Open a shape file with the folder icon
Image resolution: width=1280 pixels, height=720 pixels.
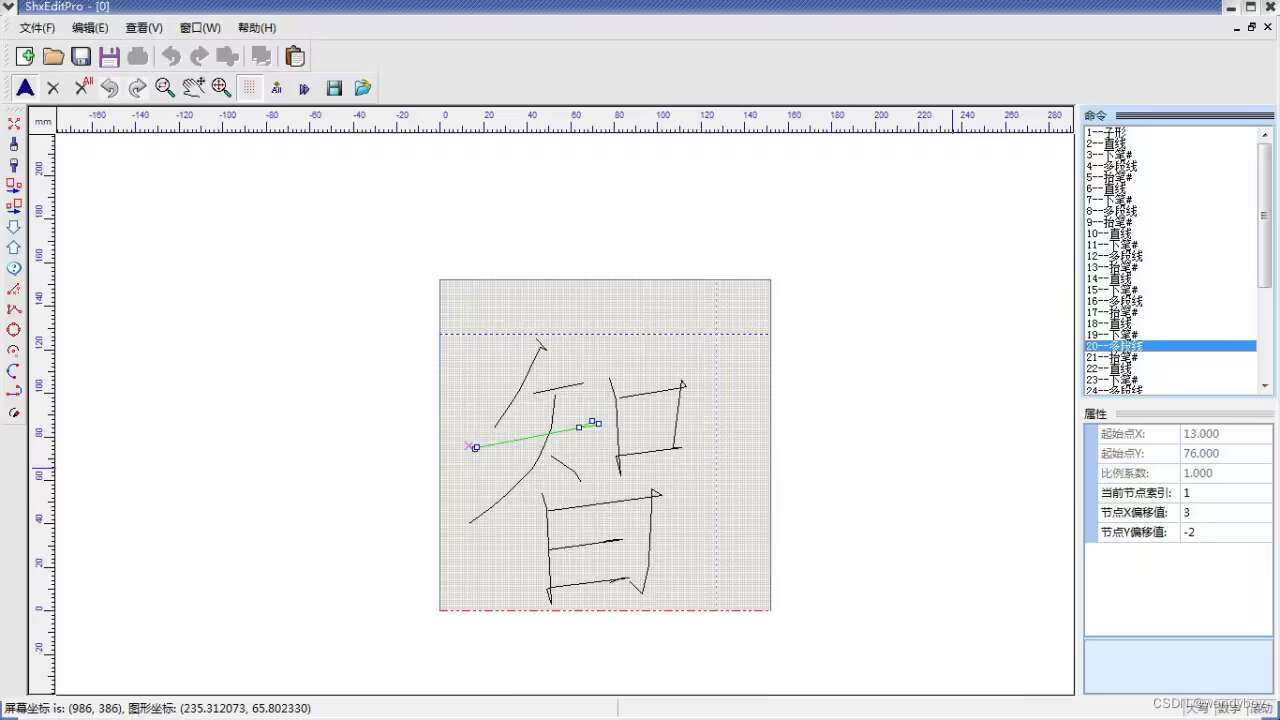[x=53, y=55]
